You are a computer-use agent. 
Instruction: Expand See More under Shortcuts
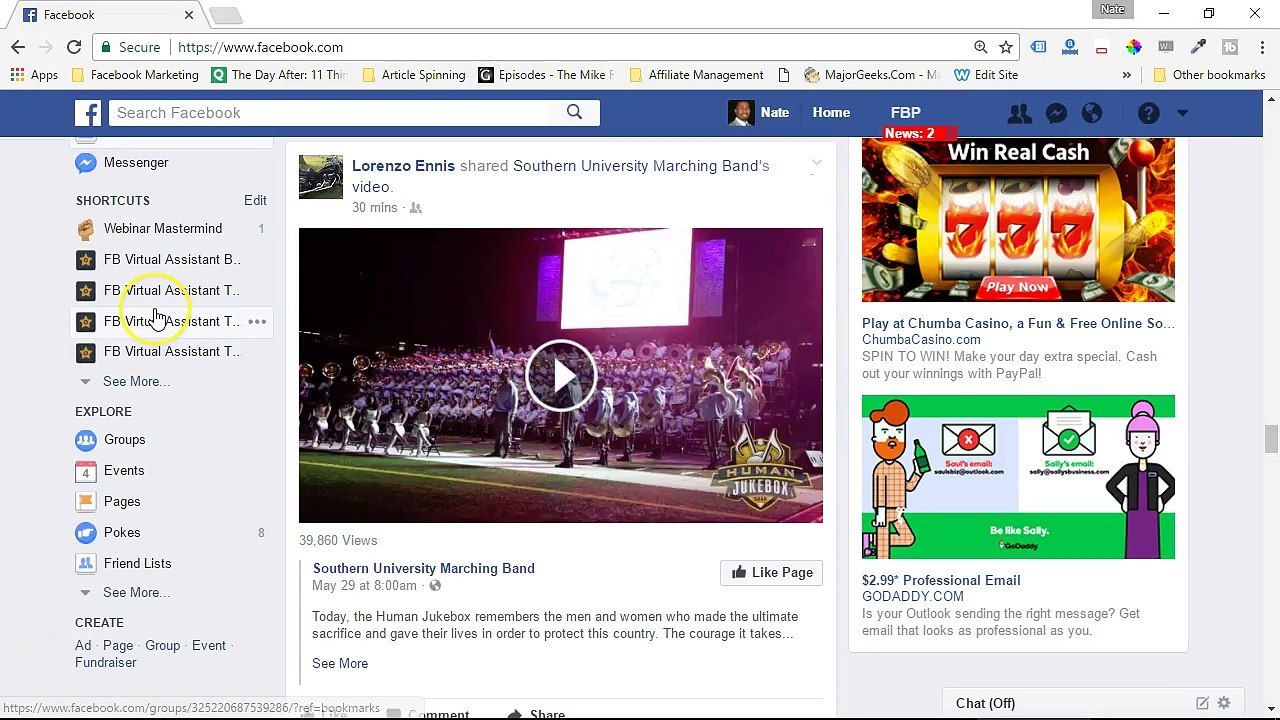click(136, 382)
